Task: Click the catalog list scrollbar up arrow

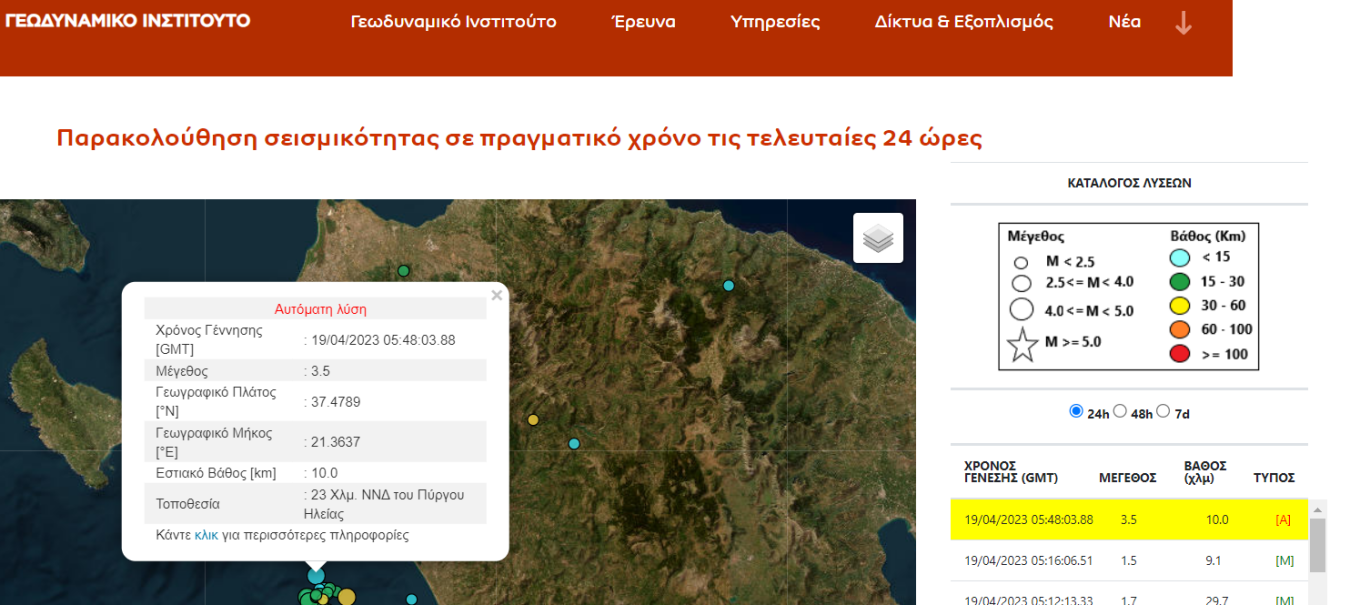Action: point(1317,509)
